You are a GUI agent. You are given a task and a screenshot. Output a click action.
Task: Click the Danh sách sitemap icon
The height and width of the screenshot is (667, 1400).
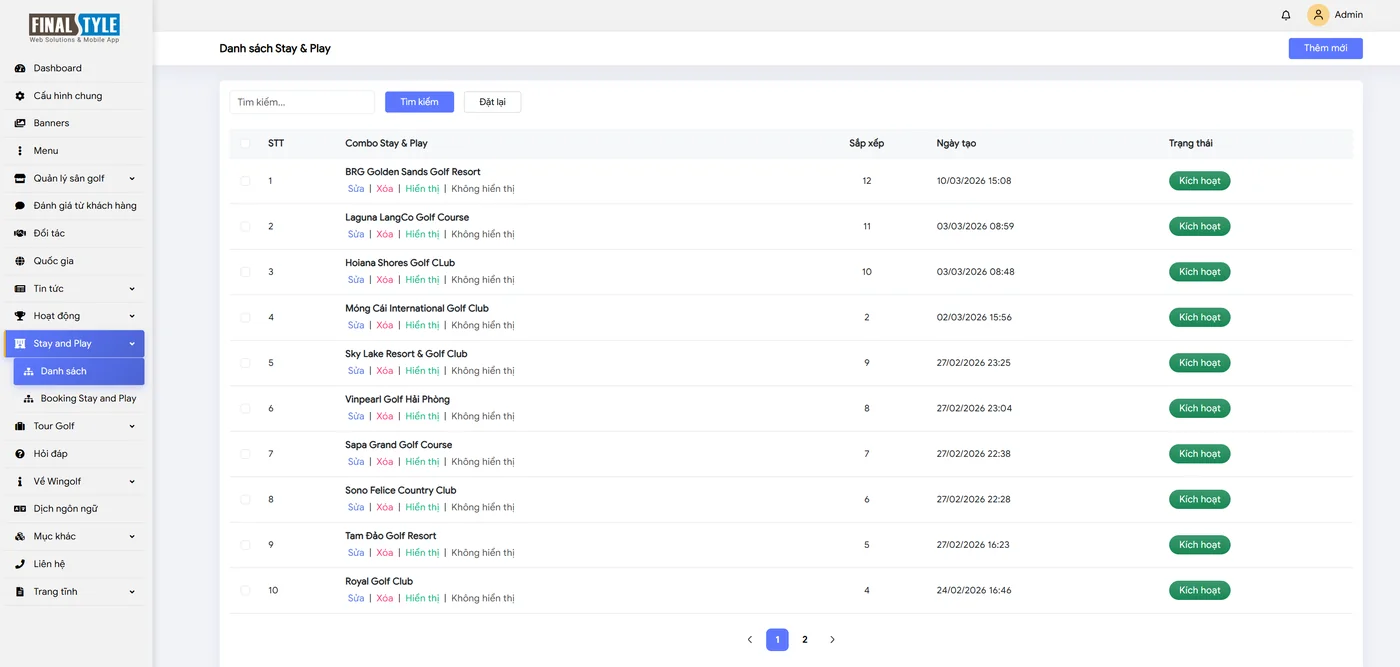click(29, 371)
